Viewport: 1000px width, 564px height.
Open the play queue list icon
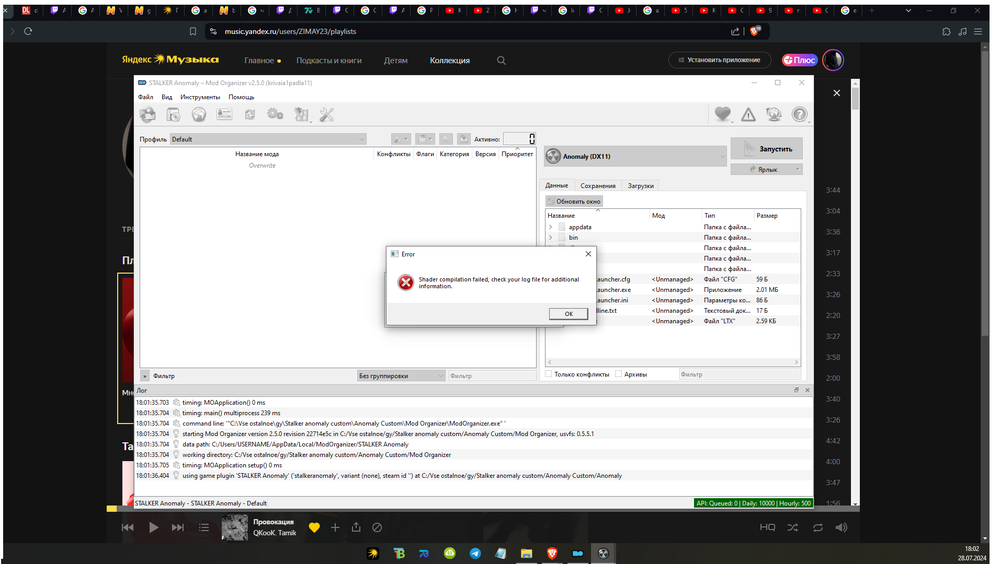coord(203,527)
